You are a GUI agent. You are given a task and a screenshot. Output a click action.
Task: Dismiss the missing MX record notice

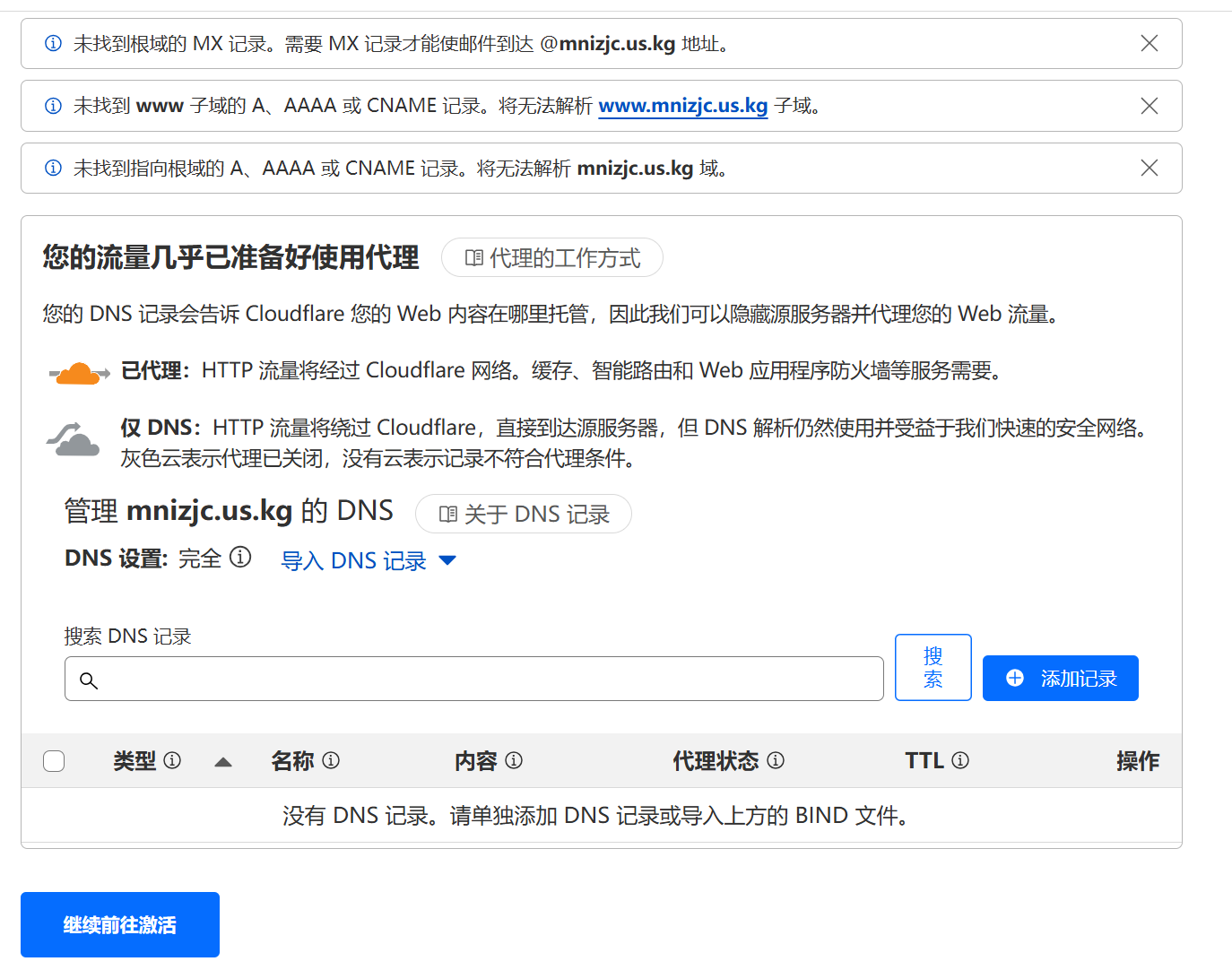(x=1149, y=43)
